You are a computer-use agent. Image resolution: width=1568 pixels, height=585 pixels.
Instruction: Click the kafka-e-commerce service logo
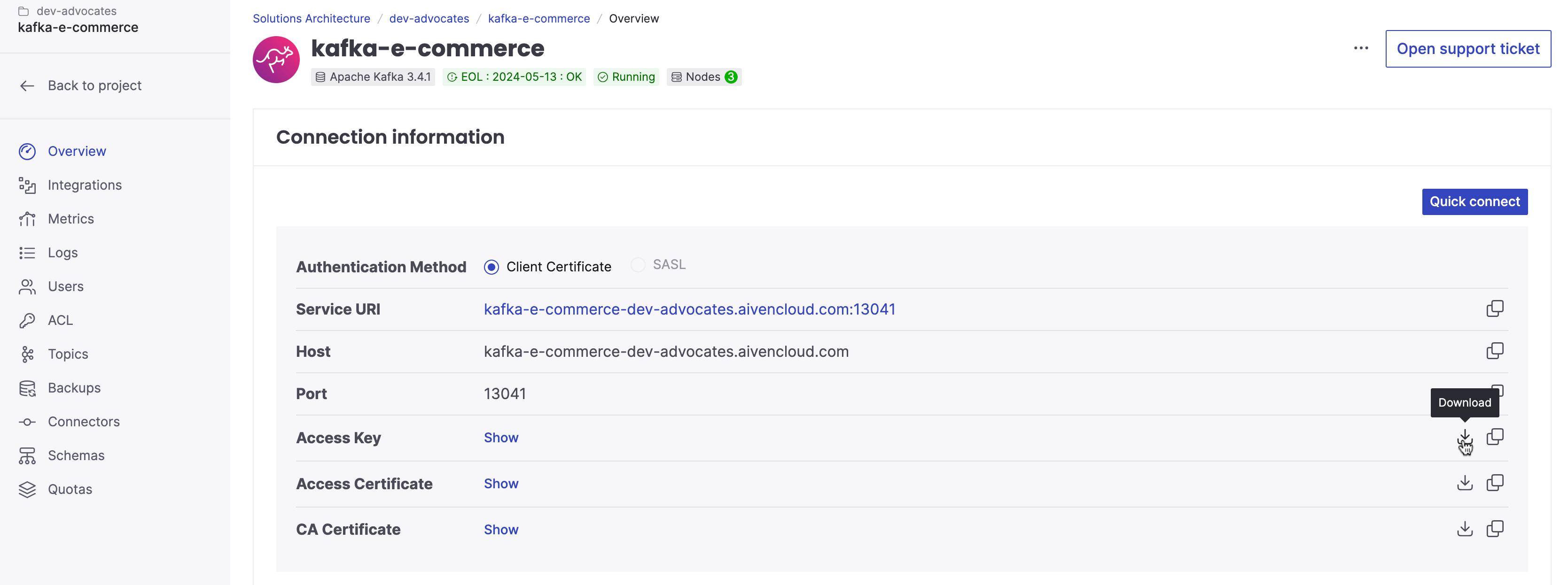(x=276, y=59)
